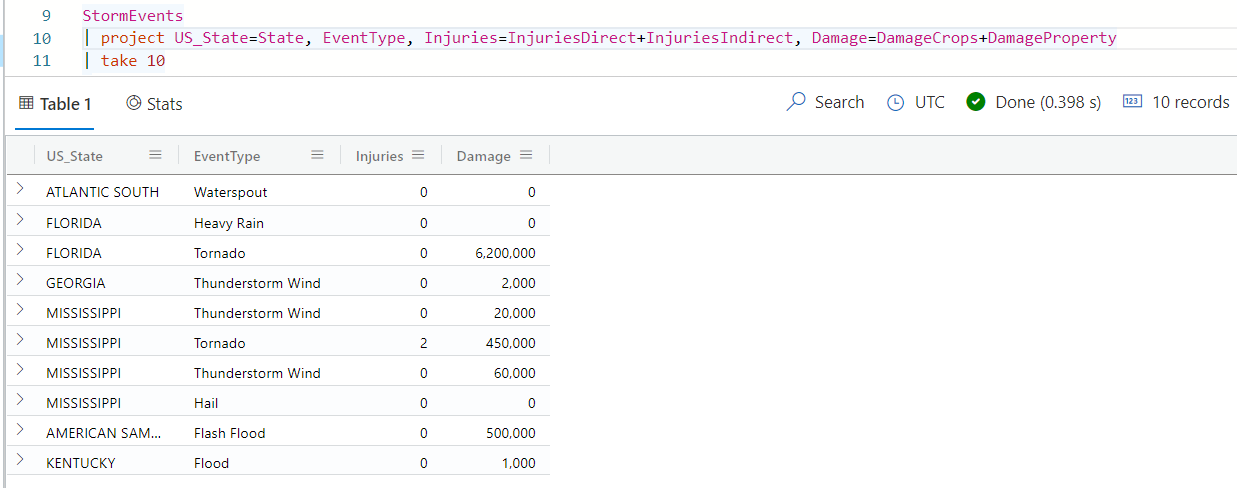Expand the AMERICAN SAM... Flash Flood row
This screenshot has height=488, width=1237.
tap(20, 431)
